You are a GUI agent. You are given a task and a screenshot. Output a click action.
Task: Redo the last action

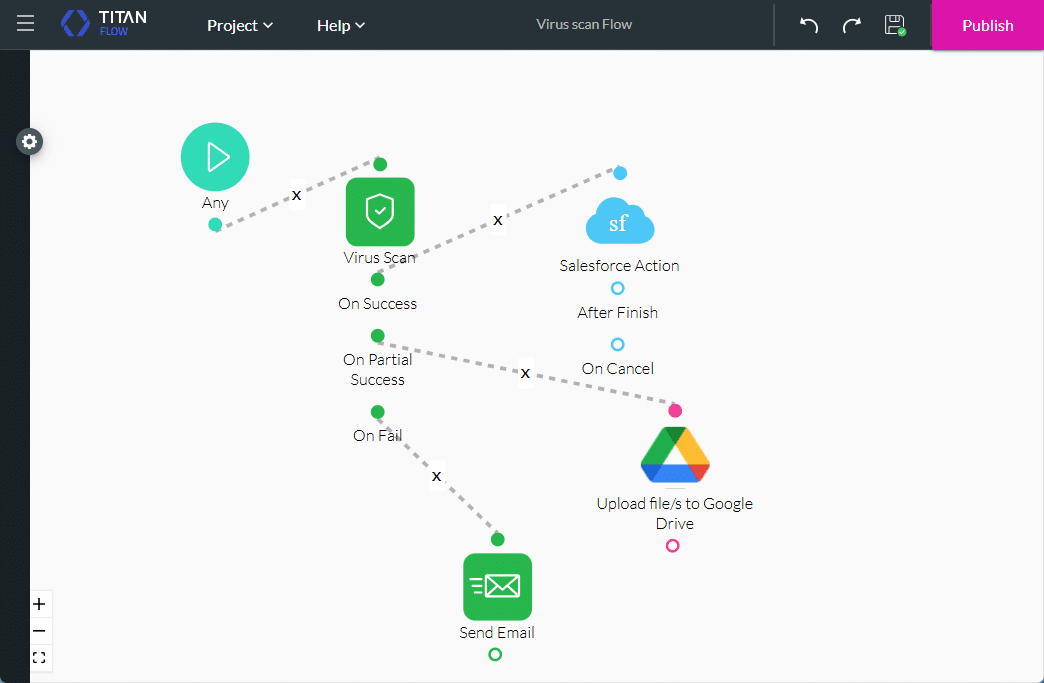(x=851, y=25)
